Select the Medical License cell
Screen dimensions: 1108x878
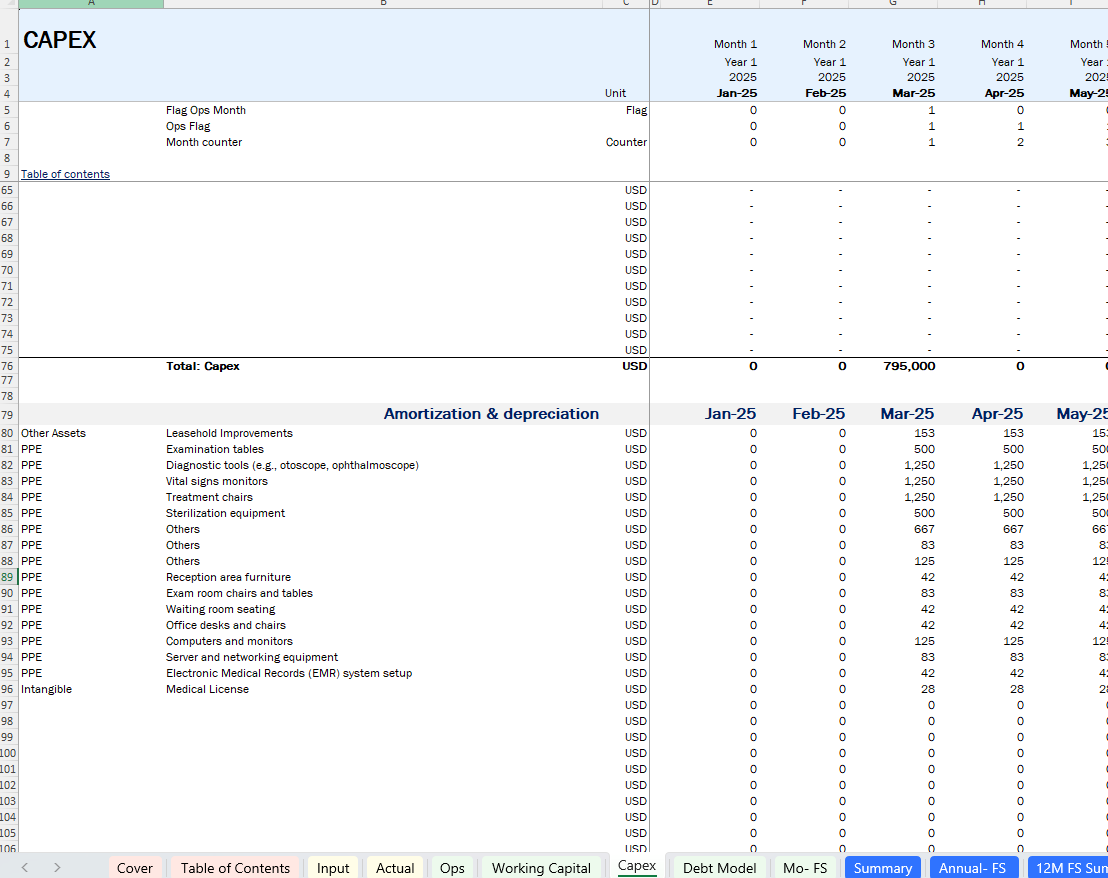[x=207, y=689]
